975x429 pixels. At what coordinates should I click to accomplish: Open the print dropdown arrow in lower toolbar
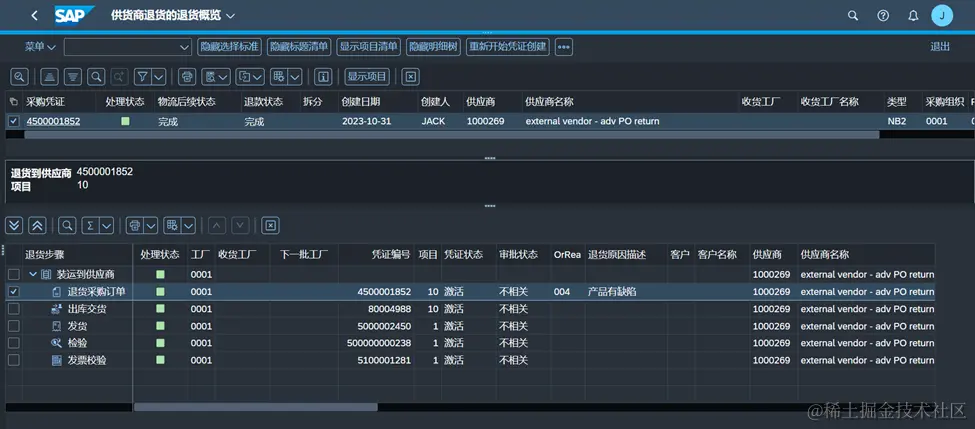tap(150, 225)
